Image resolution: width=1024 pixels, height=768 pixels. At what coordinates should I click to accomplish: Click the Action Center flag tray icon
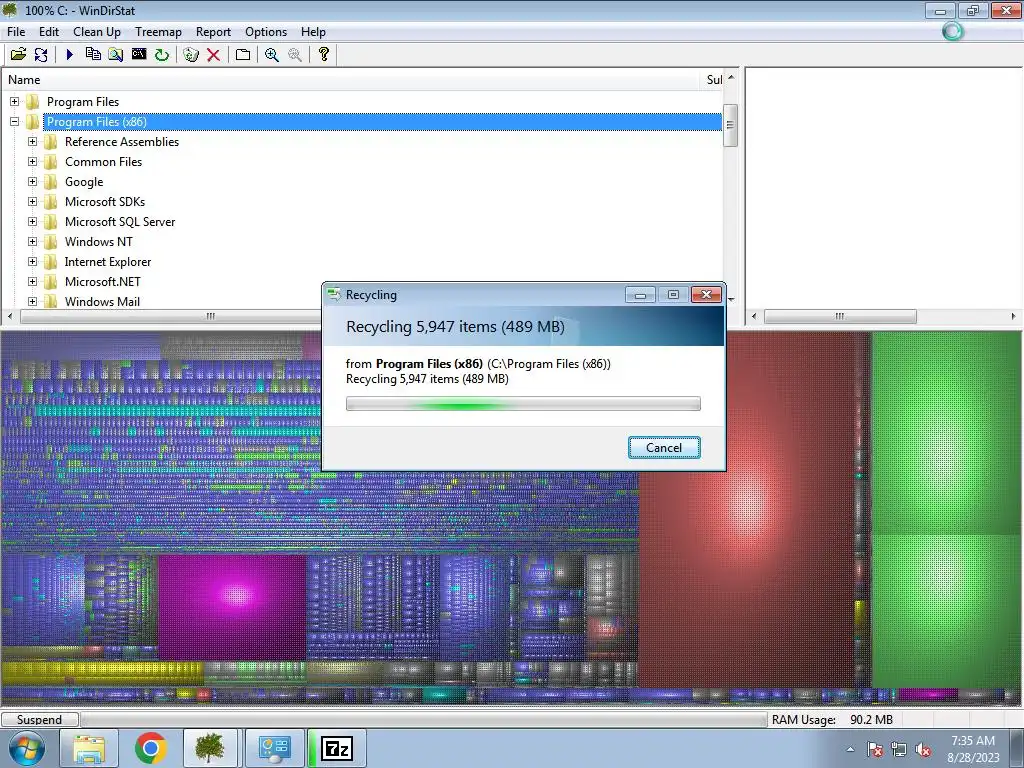[x=874, y=749]
